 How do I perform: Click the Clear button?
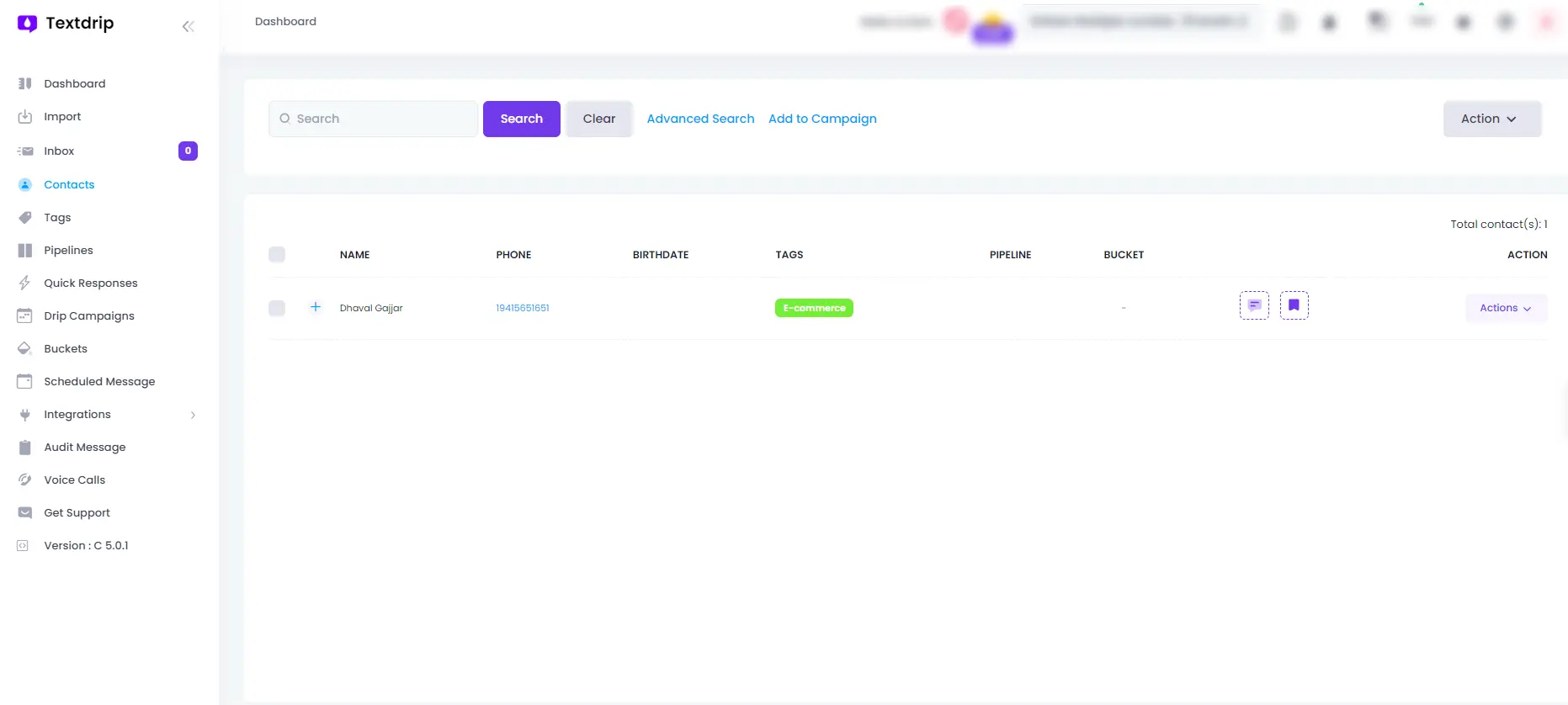click(598, 119)
